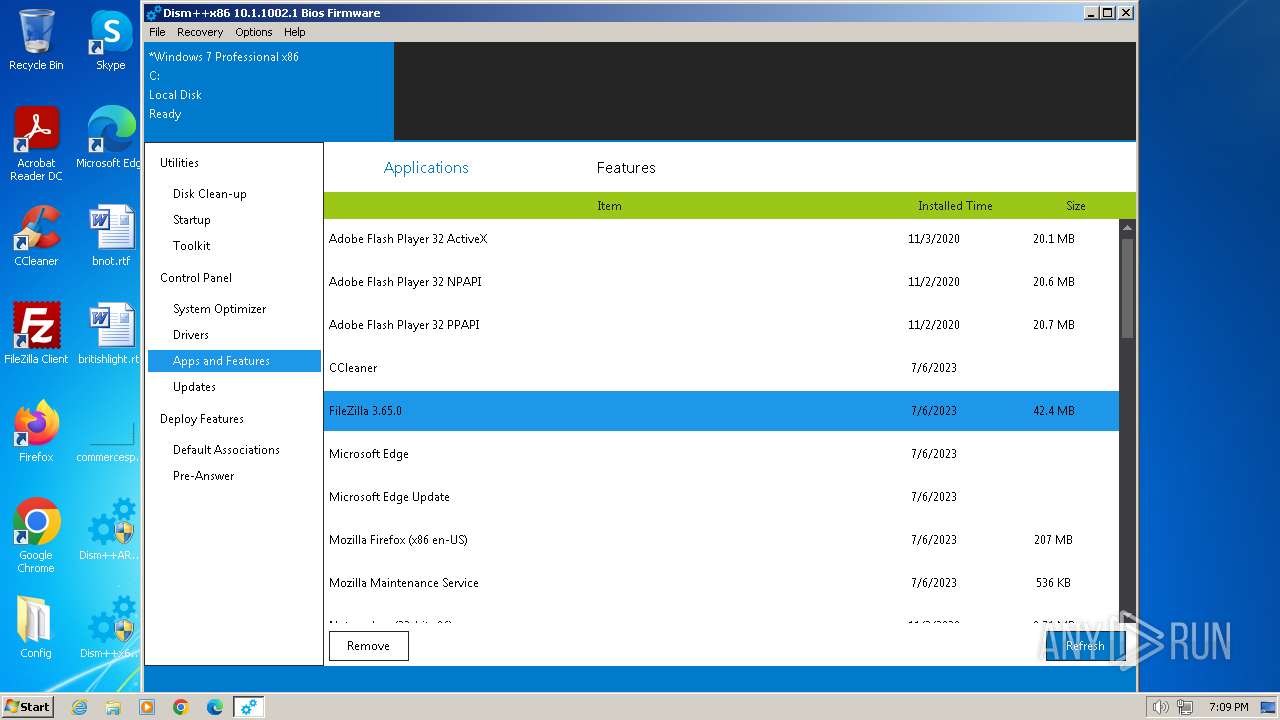Open the Recycle Bin desktop icon
The height and width of the screenshot is (720, 1280).
(36, 40)
